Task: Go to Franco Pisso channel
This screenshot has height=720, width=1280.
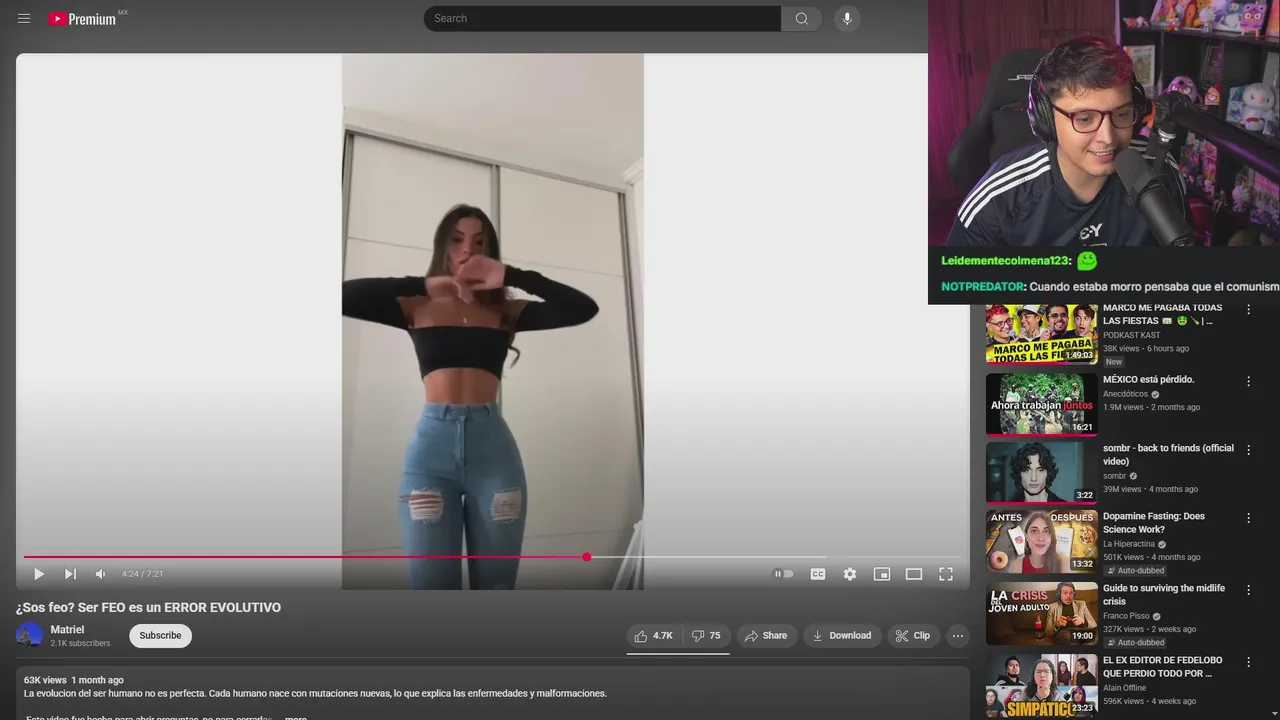Action: click(1126, 616)
